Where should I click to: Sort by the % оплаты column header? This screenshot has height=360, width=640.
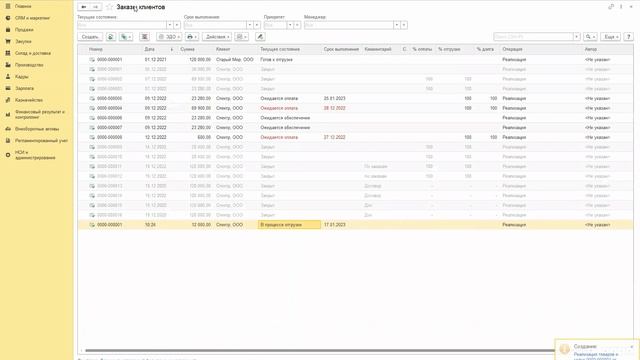pyautogui.click(x=422, y=49)
